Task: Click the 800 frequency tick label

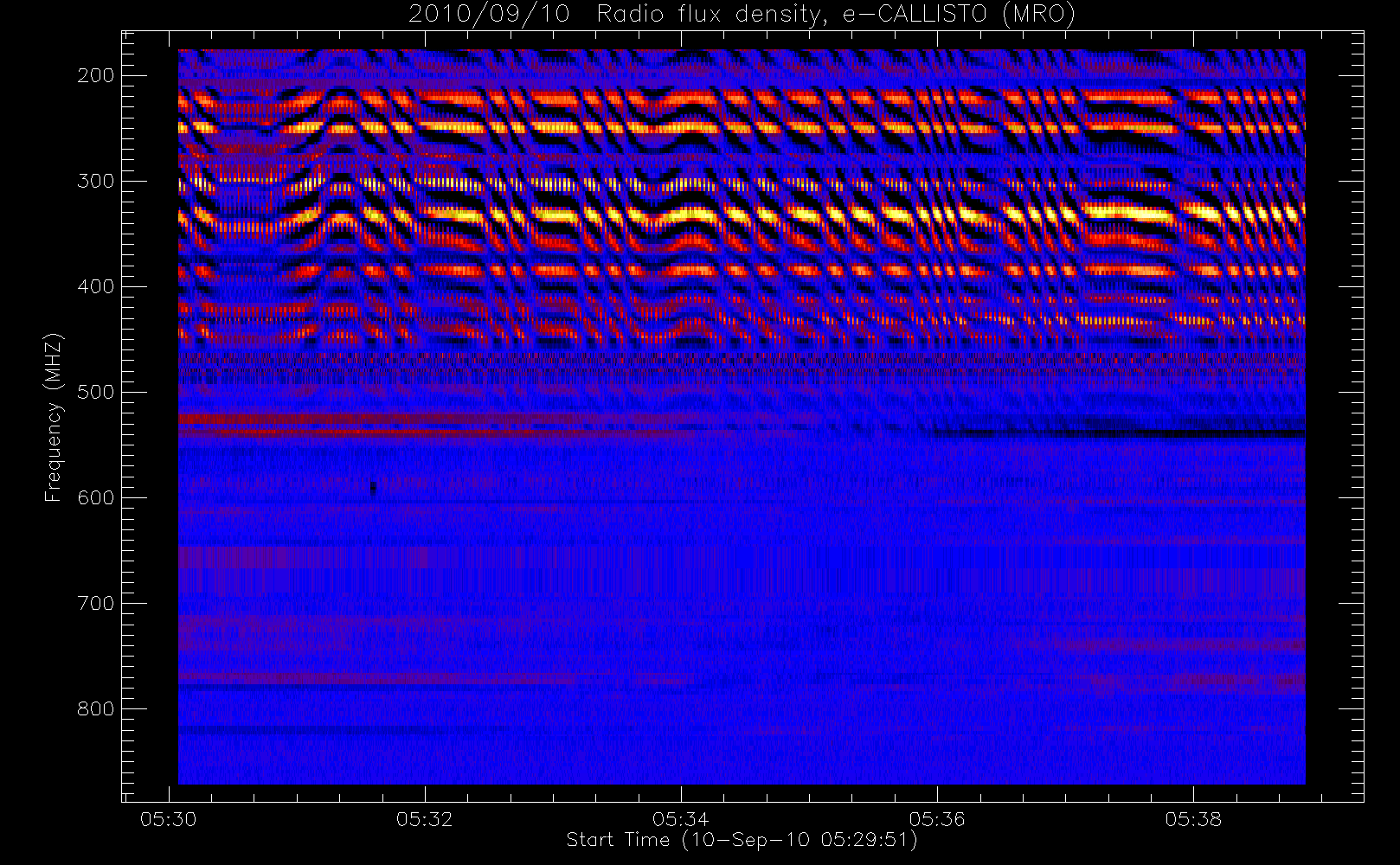Action: (95, 708)
